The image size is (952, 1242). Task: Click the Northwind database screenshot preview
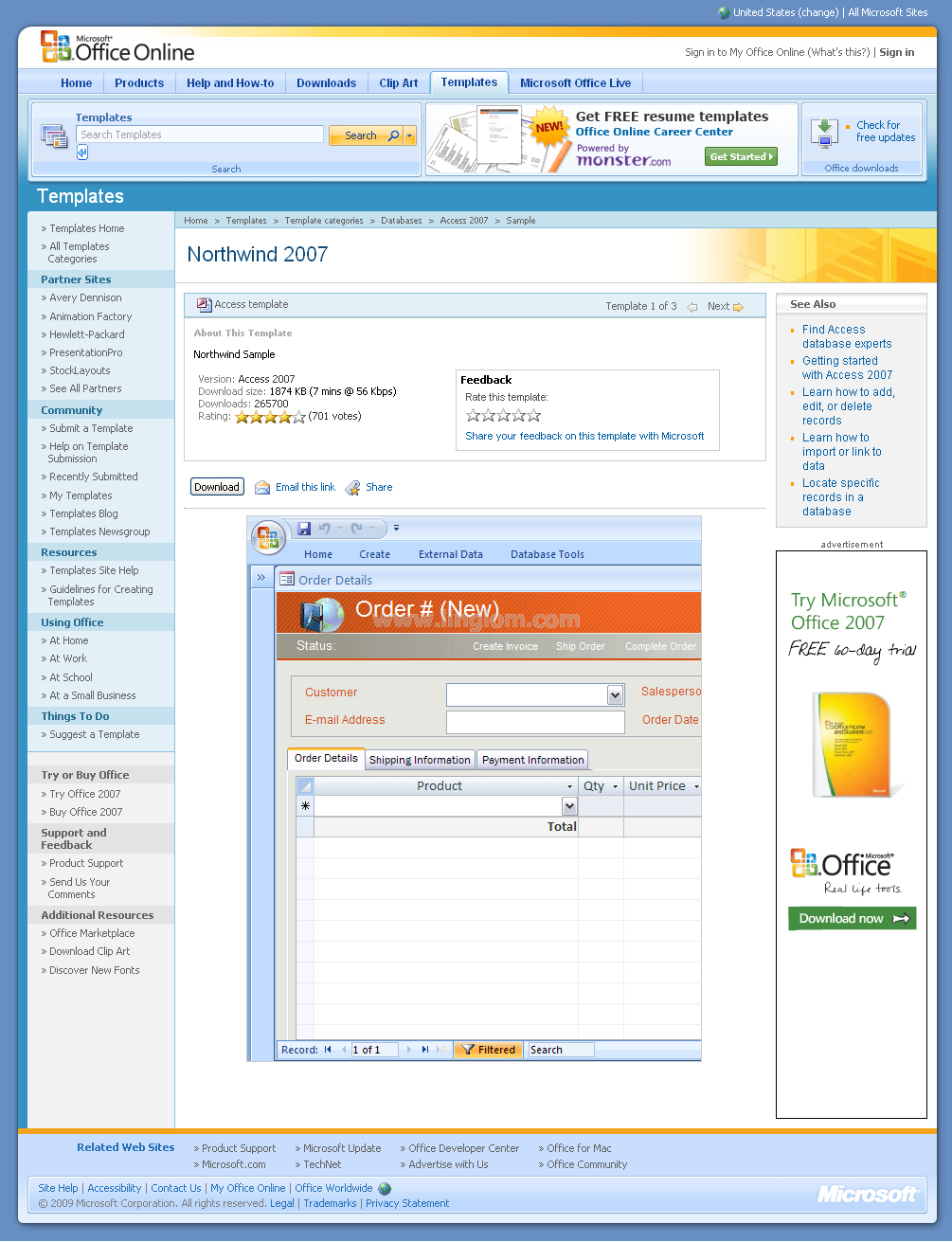click(x=474, y=788)
